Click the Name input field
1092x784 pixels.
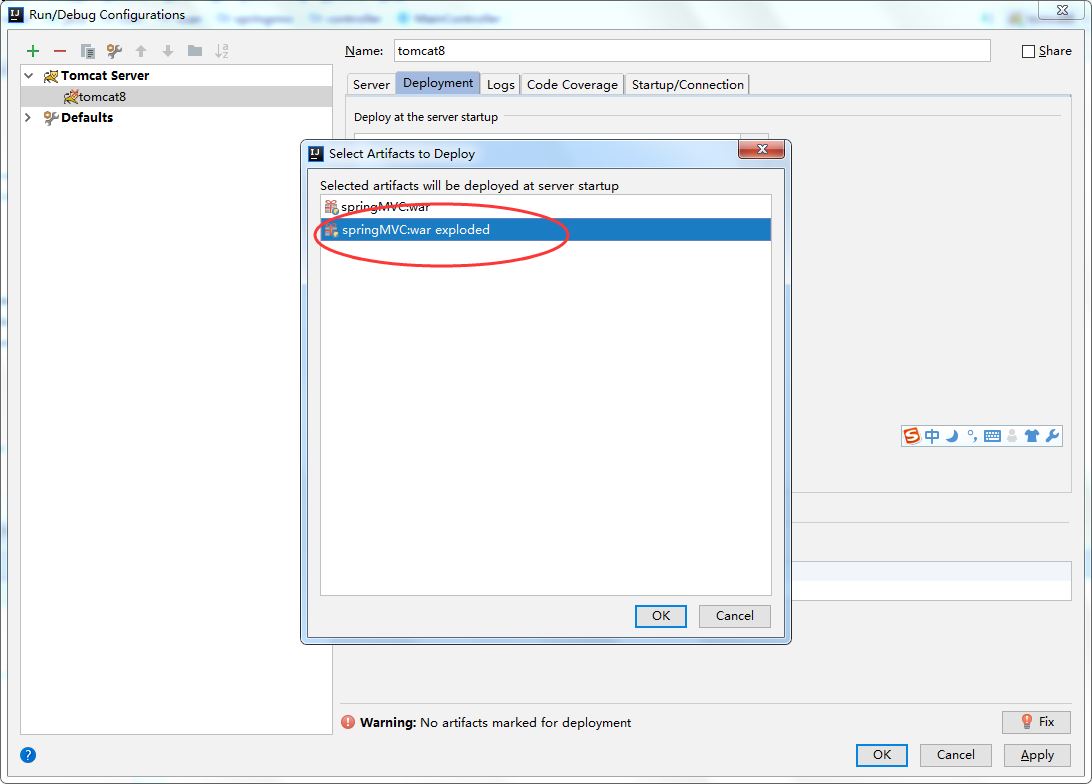coord(692,51)
